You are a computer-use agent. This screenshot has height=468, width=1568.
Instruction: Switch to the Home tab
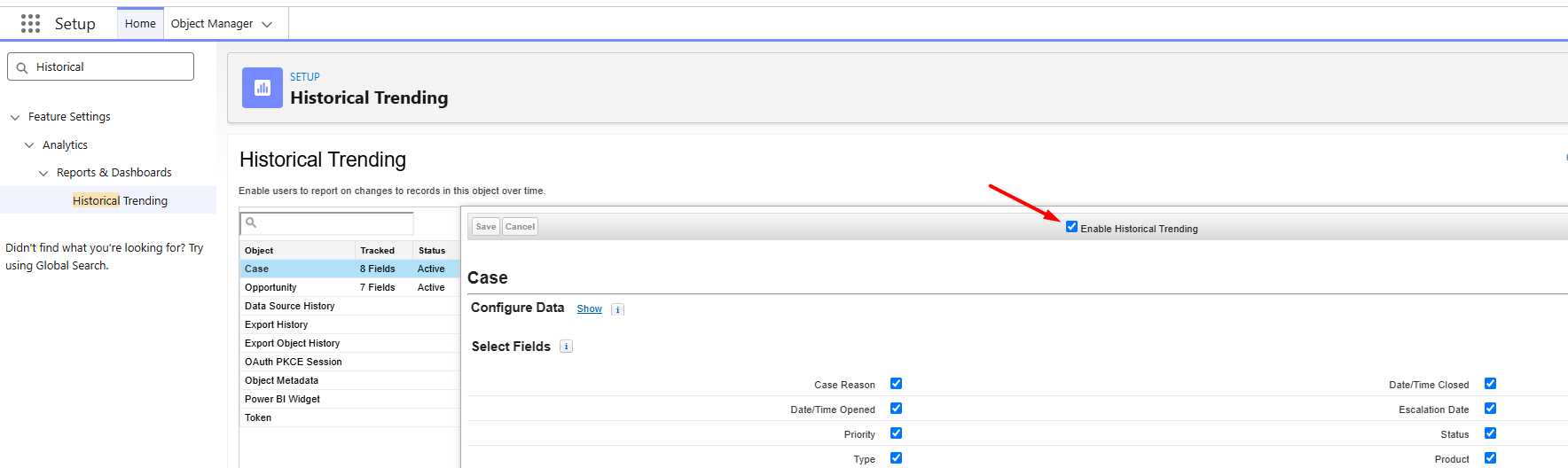pyautogui.click(x=140, y=24)
